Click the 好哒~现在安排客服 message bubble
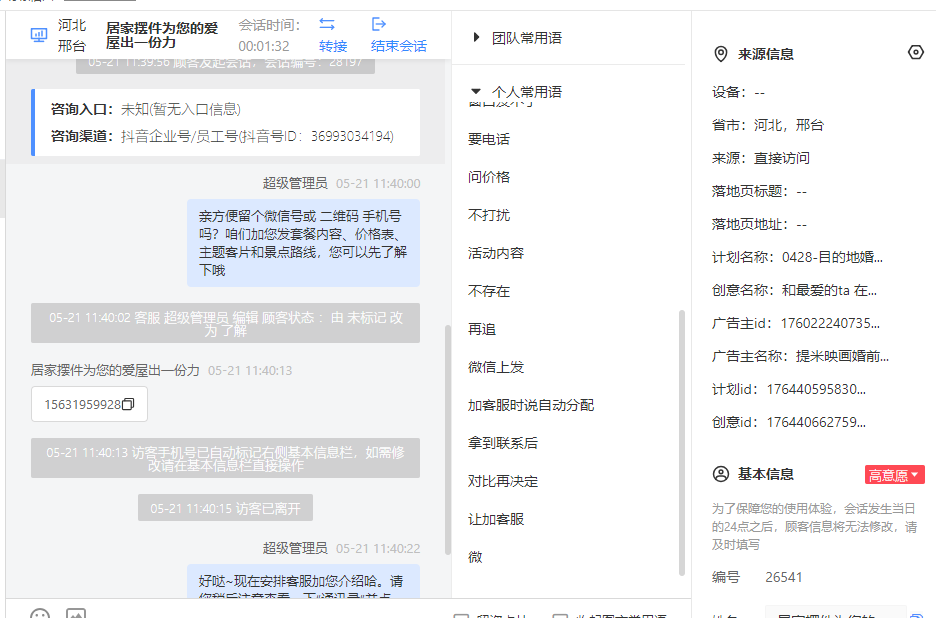The width and height of the screenshot is (936, 618). [303, 582]
